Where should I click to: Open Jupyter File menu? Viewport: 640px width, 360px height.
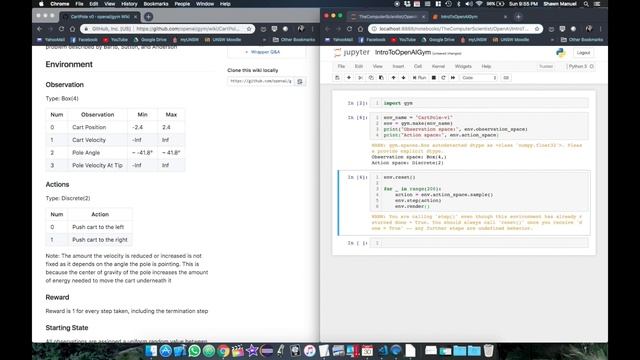[341, 66]
